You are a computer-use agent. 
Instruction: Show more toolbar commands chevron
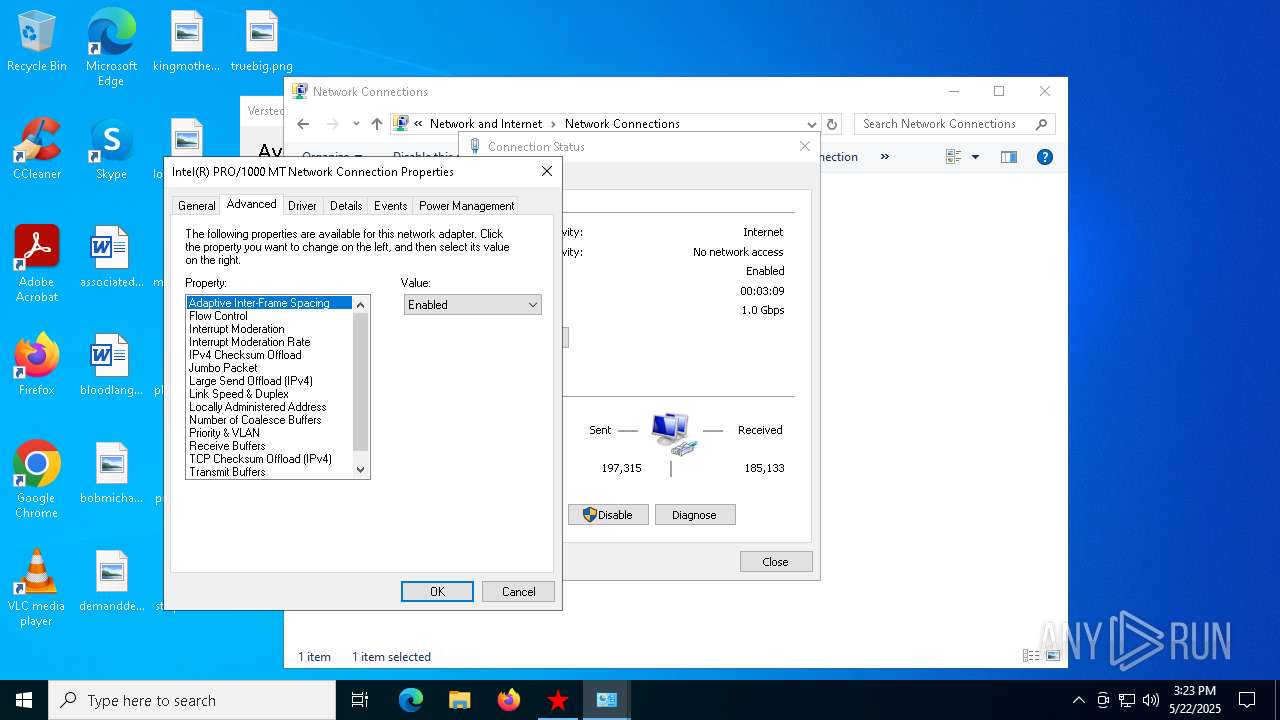[884, 157]
